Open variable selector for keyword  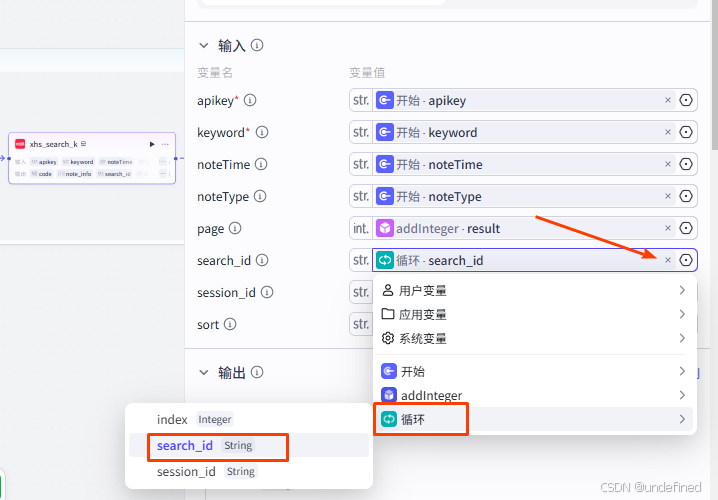685,132
